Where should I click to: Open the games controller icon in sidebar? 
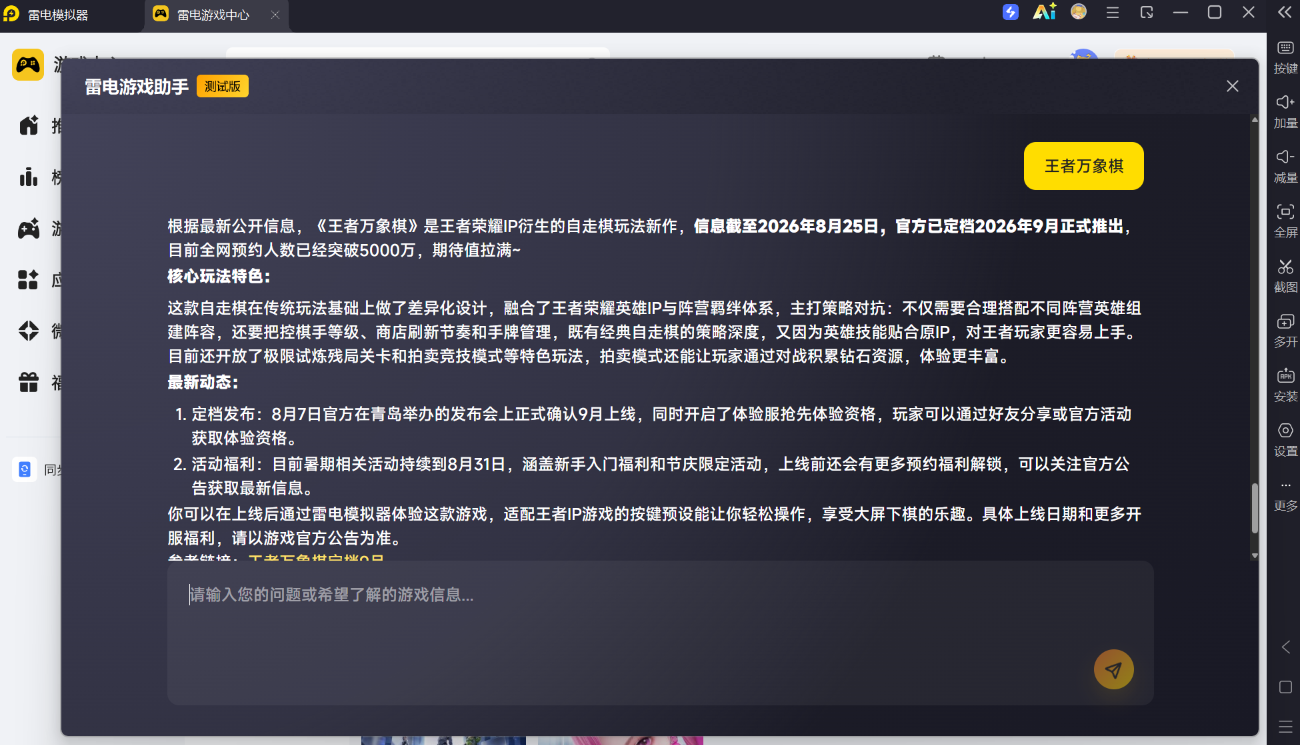tap(28, 229)
